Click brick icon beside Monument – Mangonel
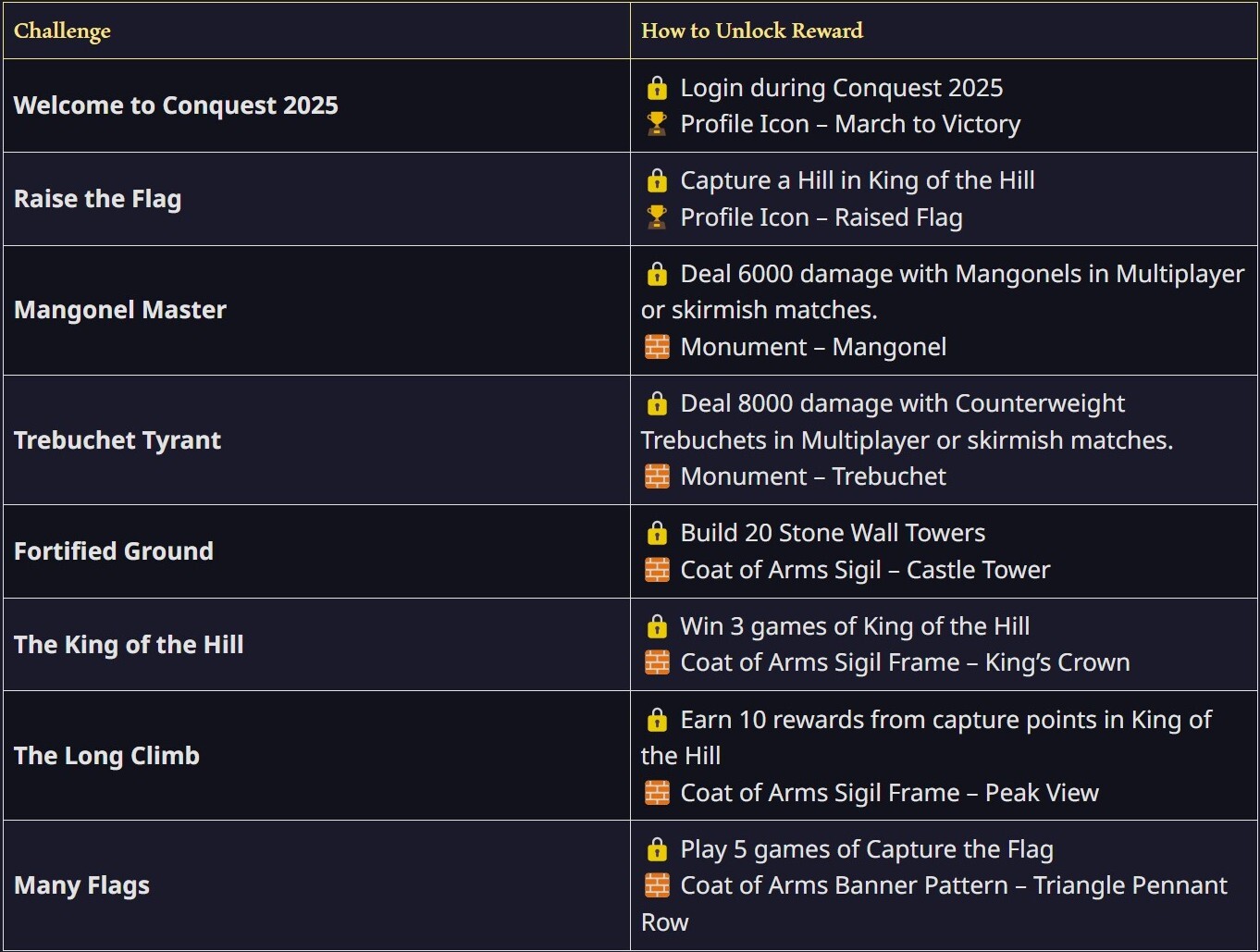Viewport: 1260px width, 952px height. click(x=657, y=347)
